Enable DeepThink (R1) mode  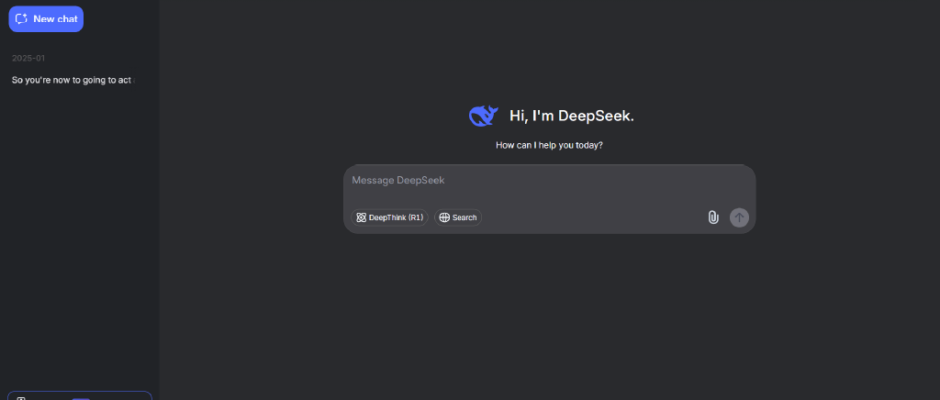(x=389, y=217)
